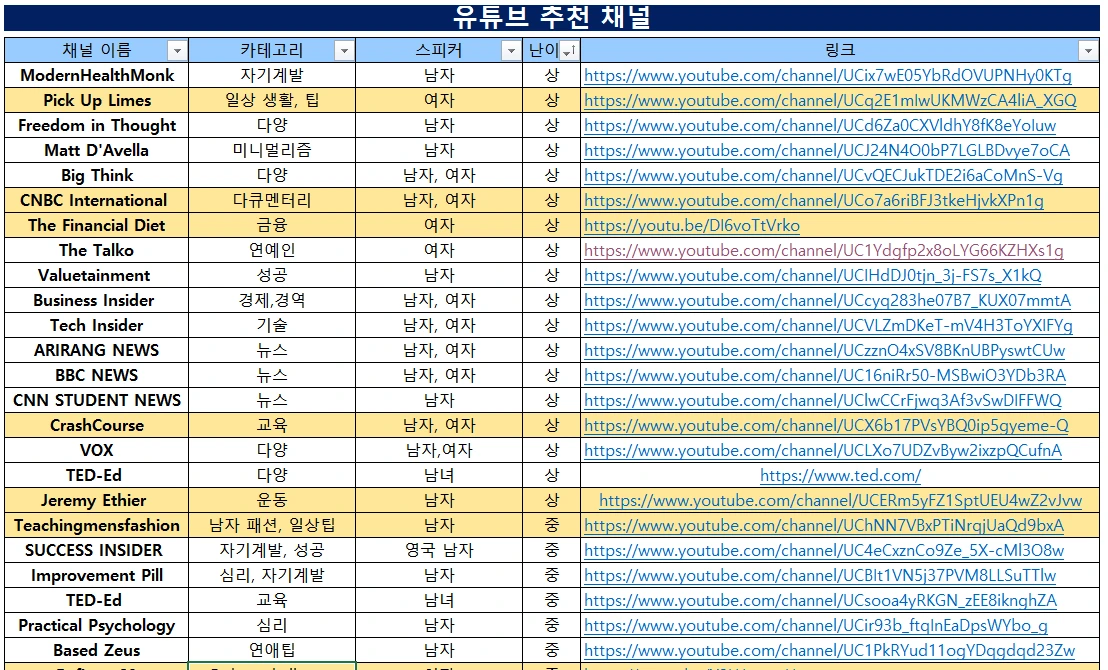Select the title cell 유튜브 추천 채널
Viewport: 1108px width, 670px height.
pos(552,17)
